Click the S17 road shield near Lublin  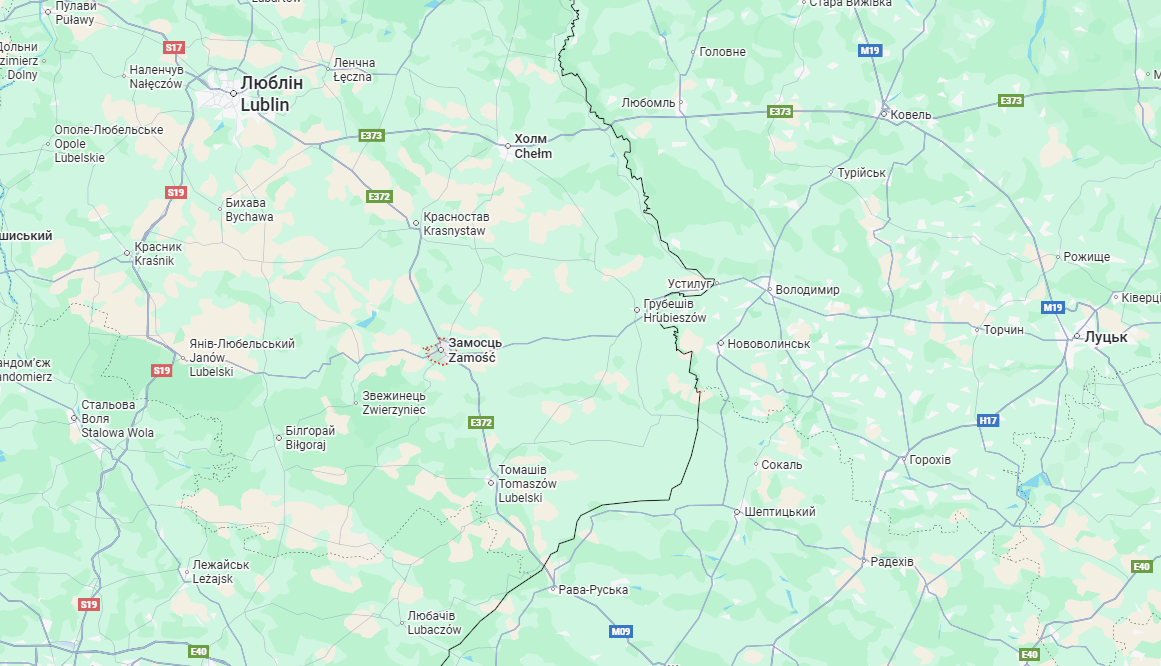tap(173, 47)
